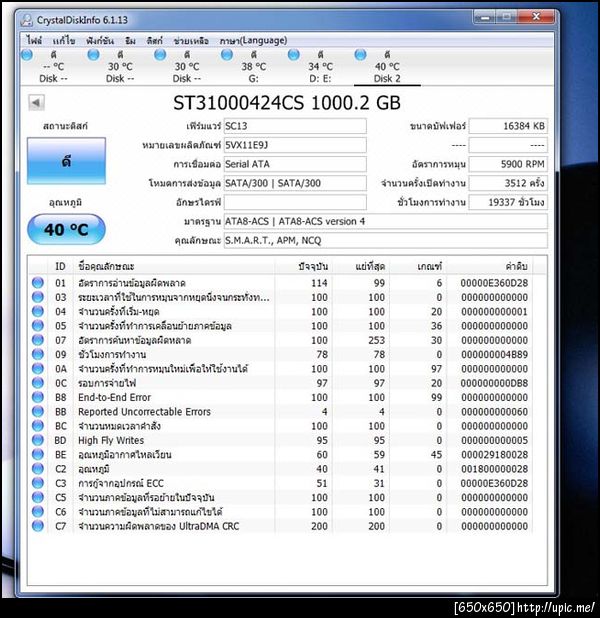The width and height of the screenshot is (600, 618).
Task: Click the status orb for High Fly Writes
Action: tap(38, 440)
